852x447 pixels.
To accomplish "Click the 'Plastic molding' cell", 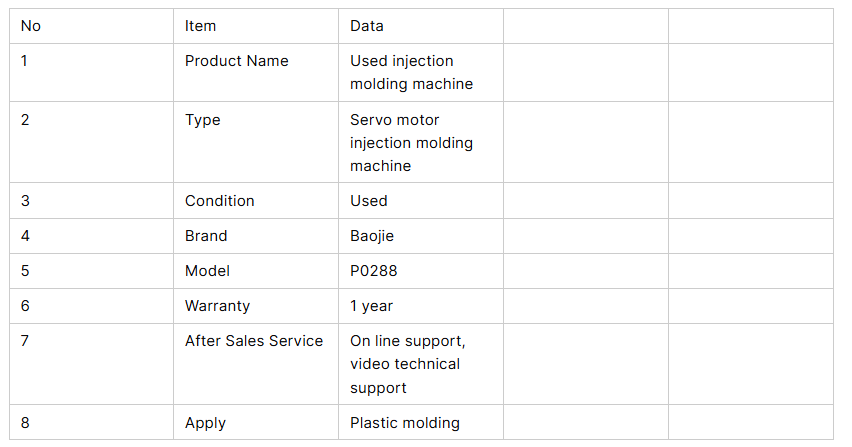I will click(405, 423).
